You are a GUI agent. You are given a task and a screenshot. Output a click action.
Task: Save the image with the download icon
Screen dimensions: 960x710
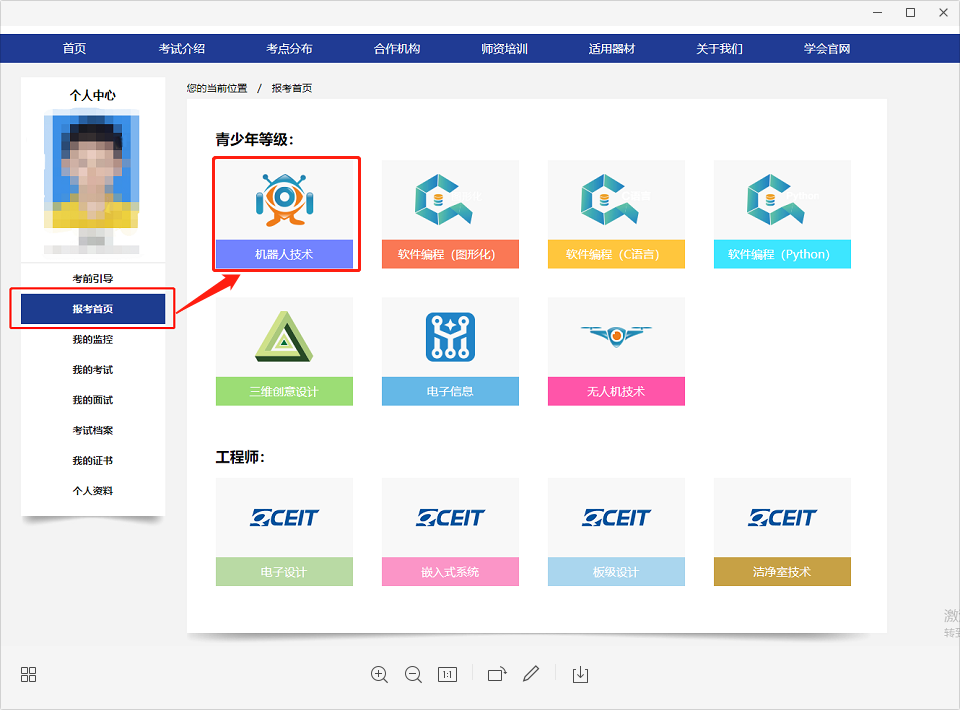(x=580, y=674)
